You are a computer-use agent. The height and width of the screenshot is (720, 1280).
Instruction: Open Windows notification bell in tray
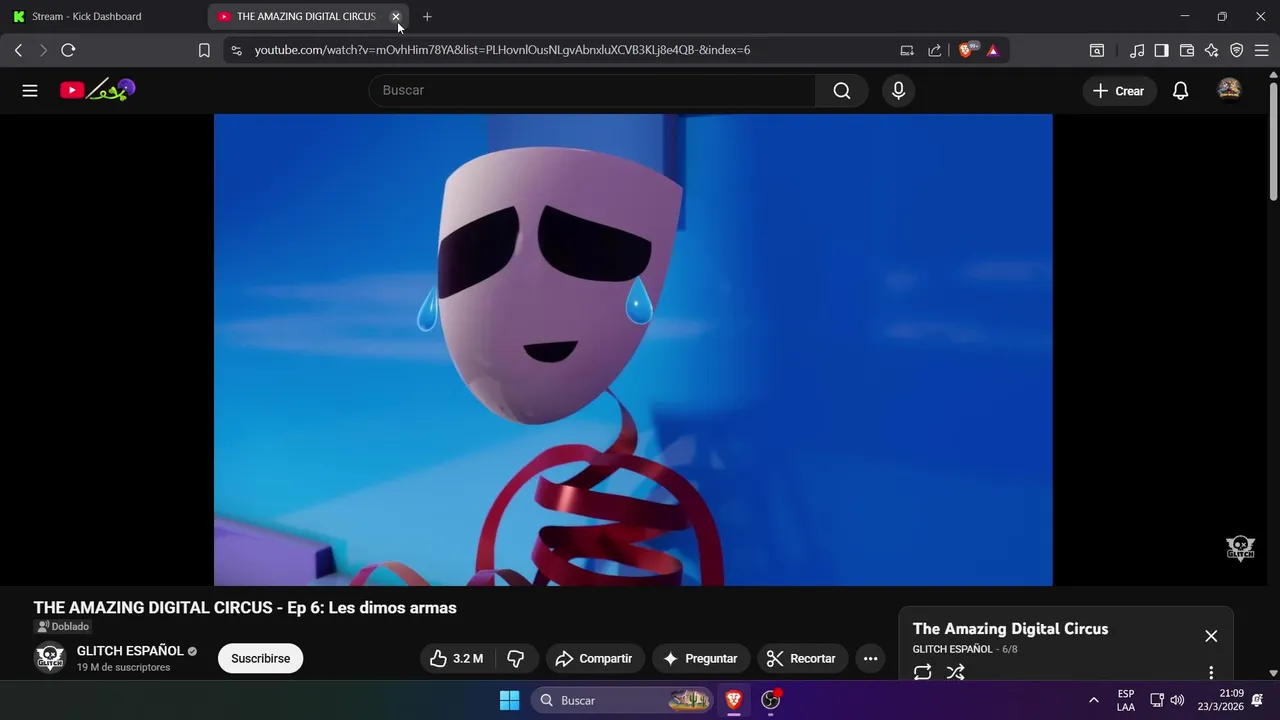(x=1257, y=700)
